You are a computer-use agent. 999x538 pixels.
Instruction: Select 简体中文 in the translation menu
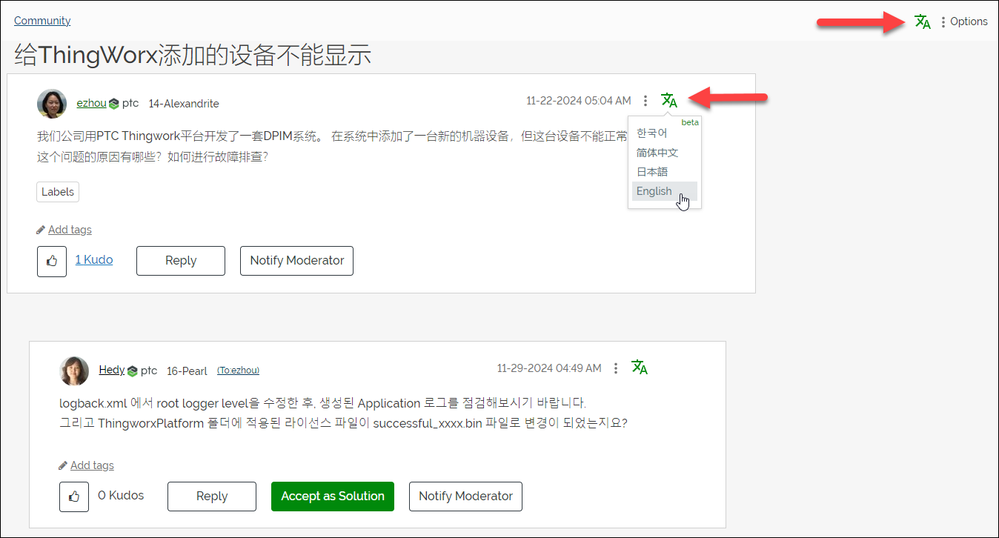657,153
